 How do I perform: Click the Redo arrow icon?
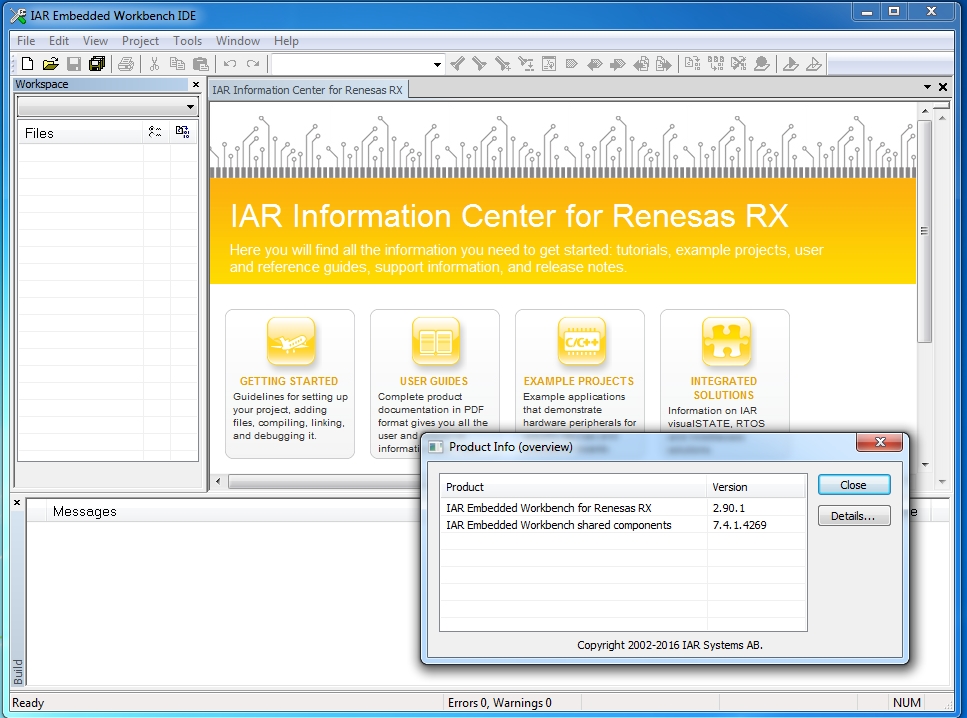pos(253,64)
